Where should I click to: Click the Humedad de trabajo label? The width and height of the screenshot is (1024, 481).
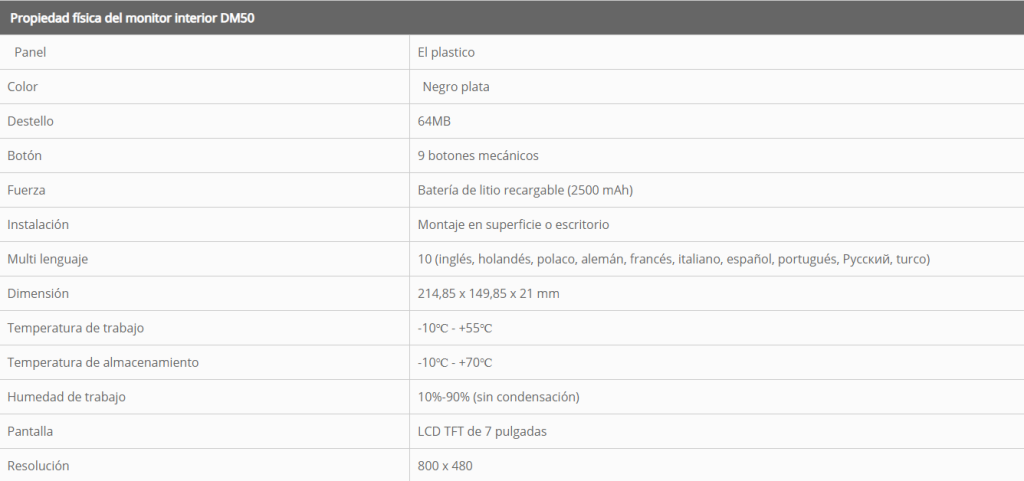[x=66, y=397]
